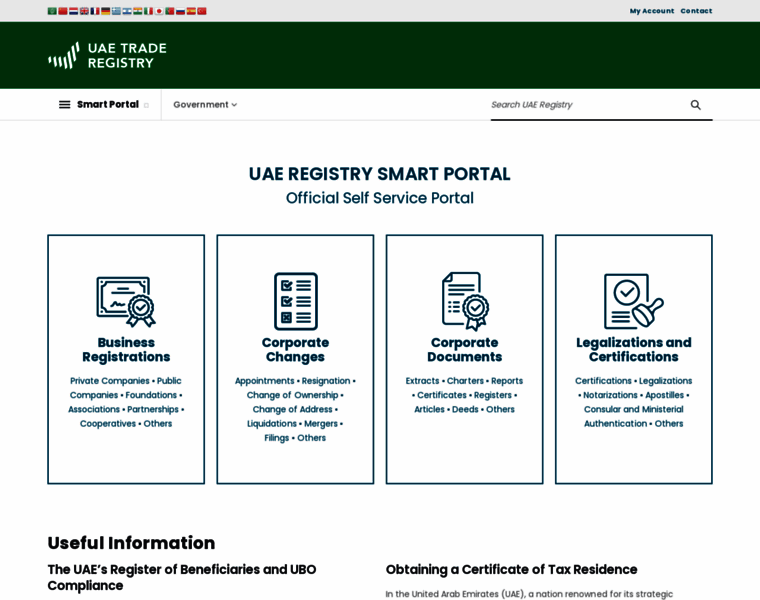Select the Israeli flag for Hebrew
760x600 pixels.
(127, 11)
